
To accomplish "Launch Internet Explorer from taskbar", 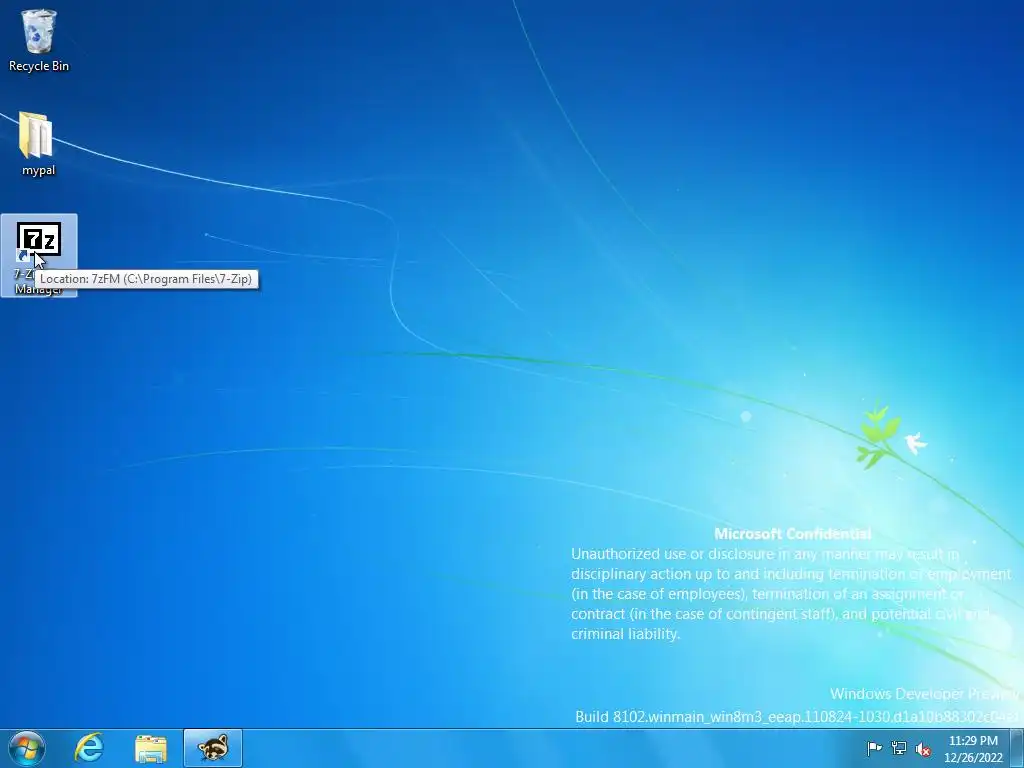I will 89,748.
